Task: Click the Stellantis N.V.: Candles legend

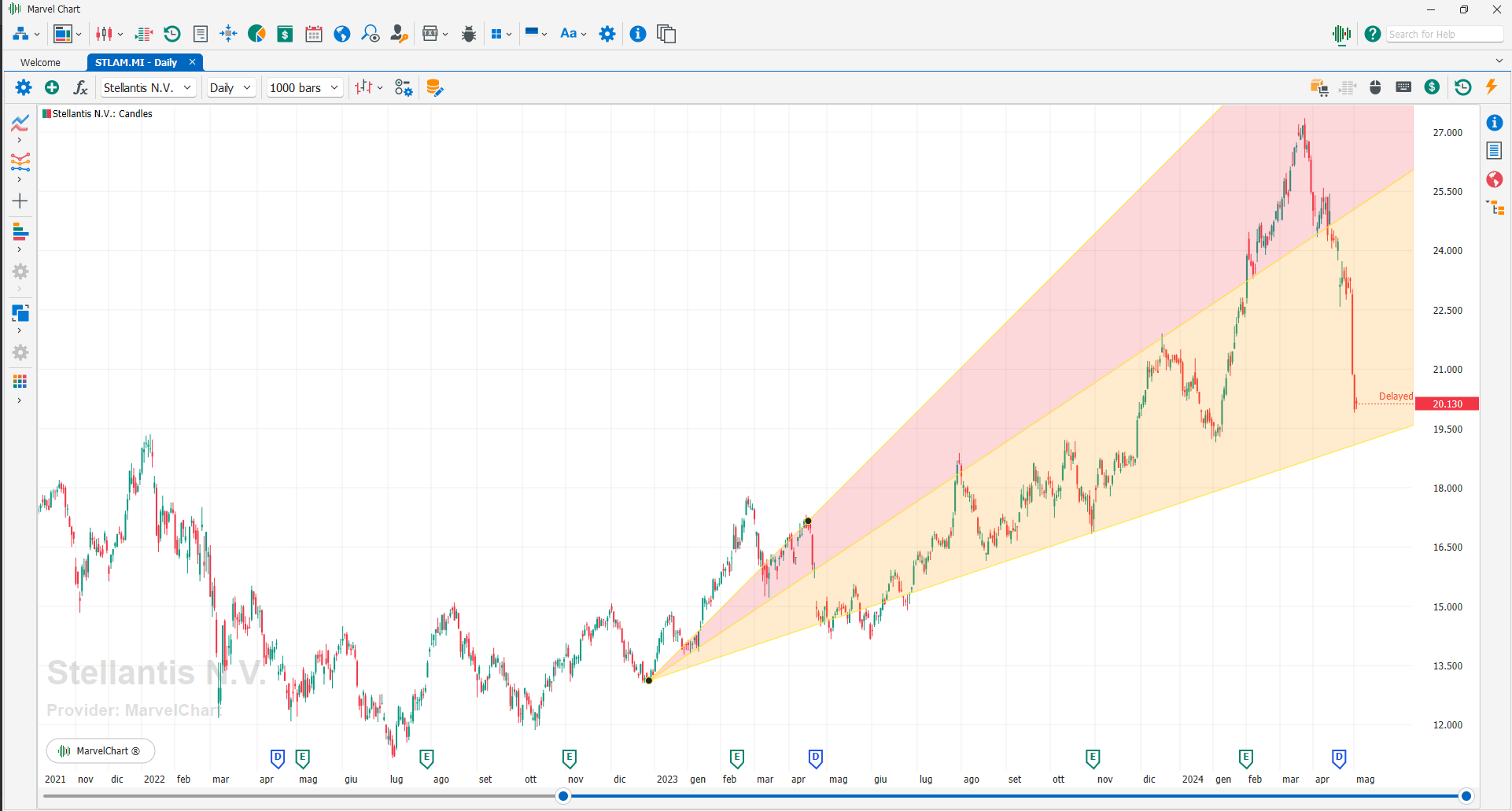Action: [98, 114]
